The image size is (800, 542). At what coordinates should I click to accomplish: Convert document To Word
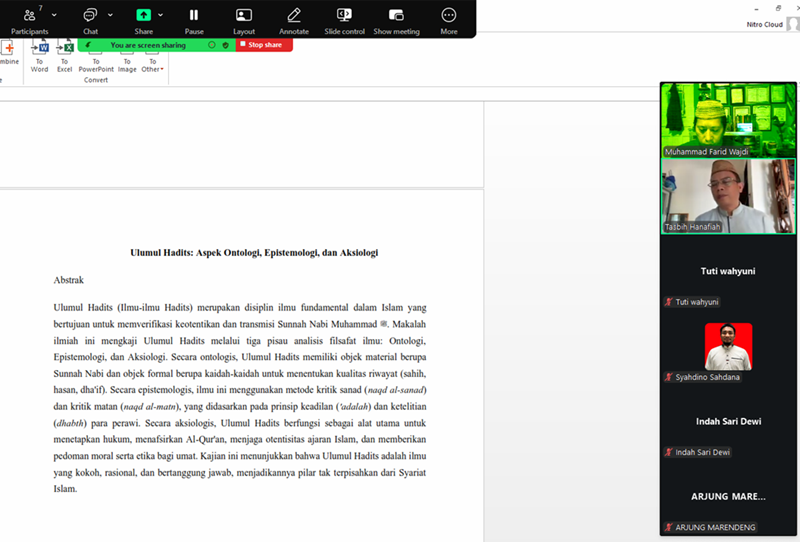click(x=39, y=57)
